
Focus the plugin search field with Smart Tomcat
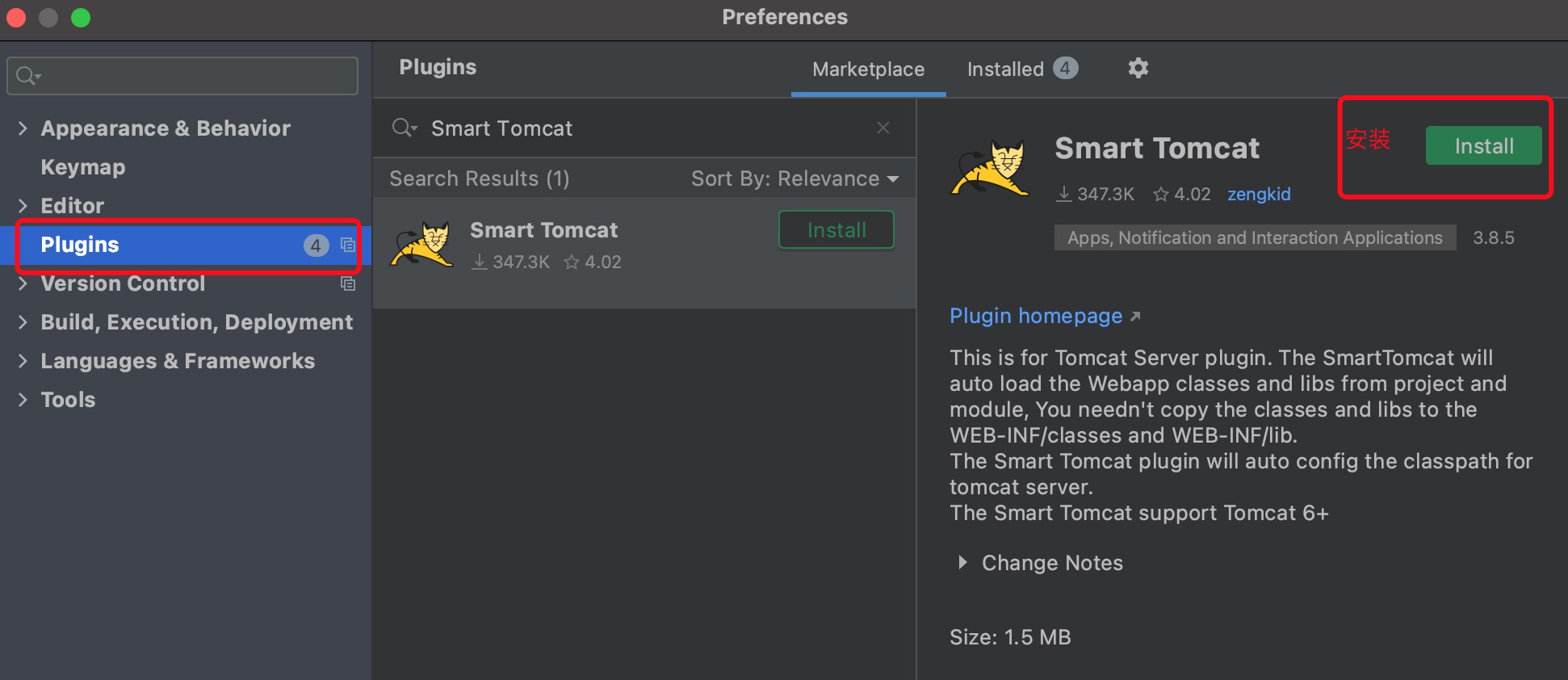click(x=646, y=128)
